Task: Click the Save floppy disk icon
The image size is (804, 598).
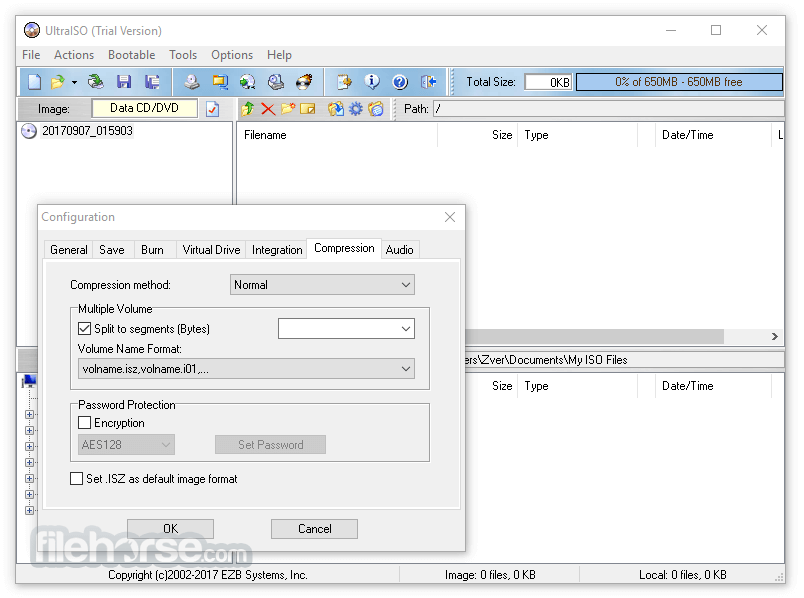Action: click(124, 82)
